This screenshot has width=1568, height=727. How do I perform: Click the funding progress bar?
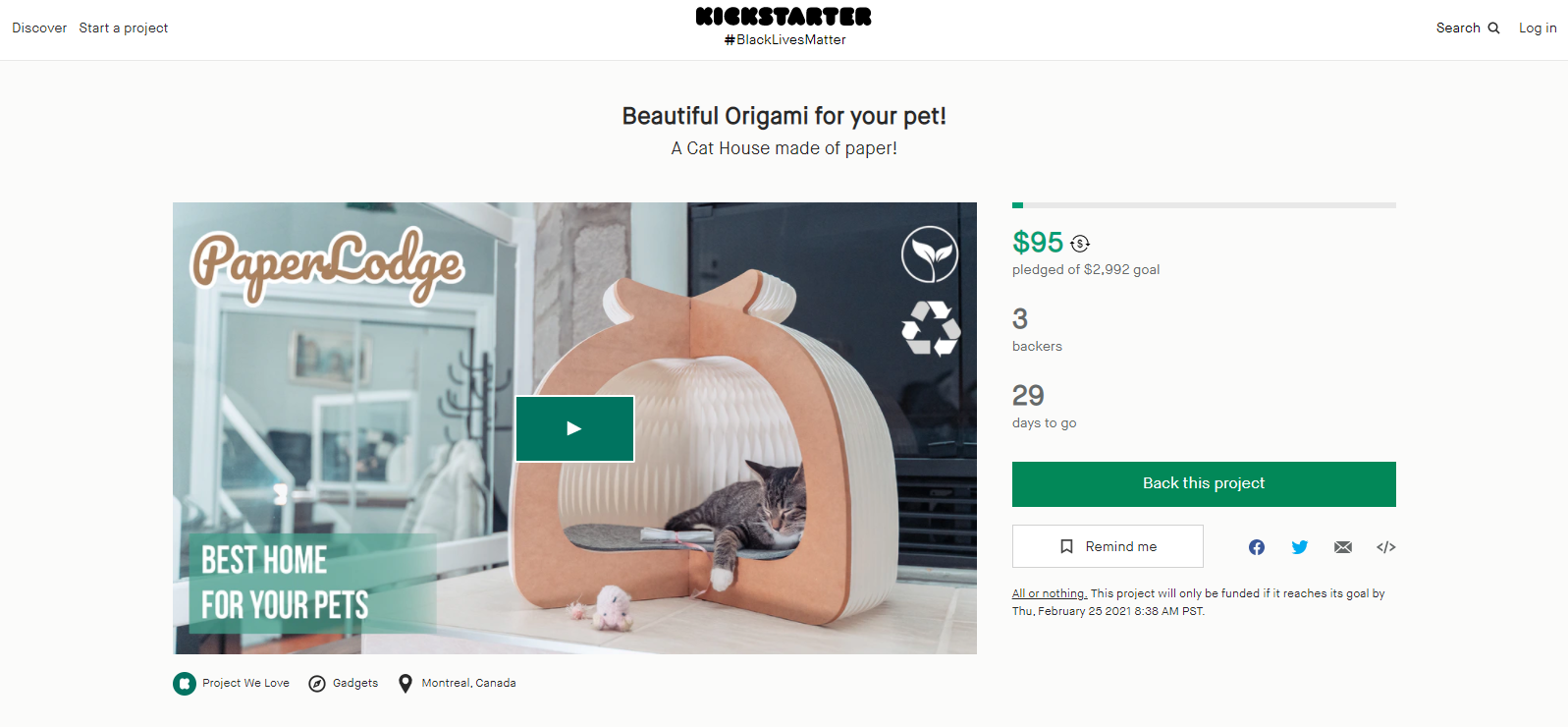(x=1204, y=205)
